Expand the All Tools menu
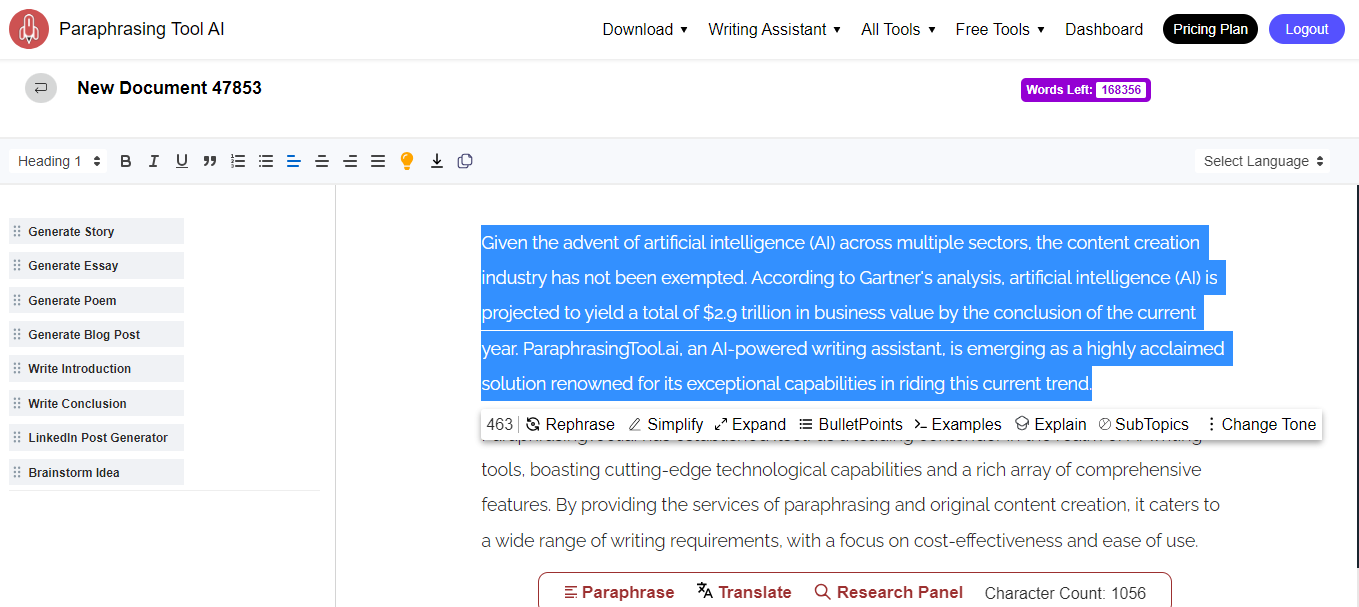 coord(898,30)
